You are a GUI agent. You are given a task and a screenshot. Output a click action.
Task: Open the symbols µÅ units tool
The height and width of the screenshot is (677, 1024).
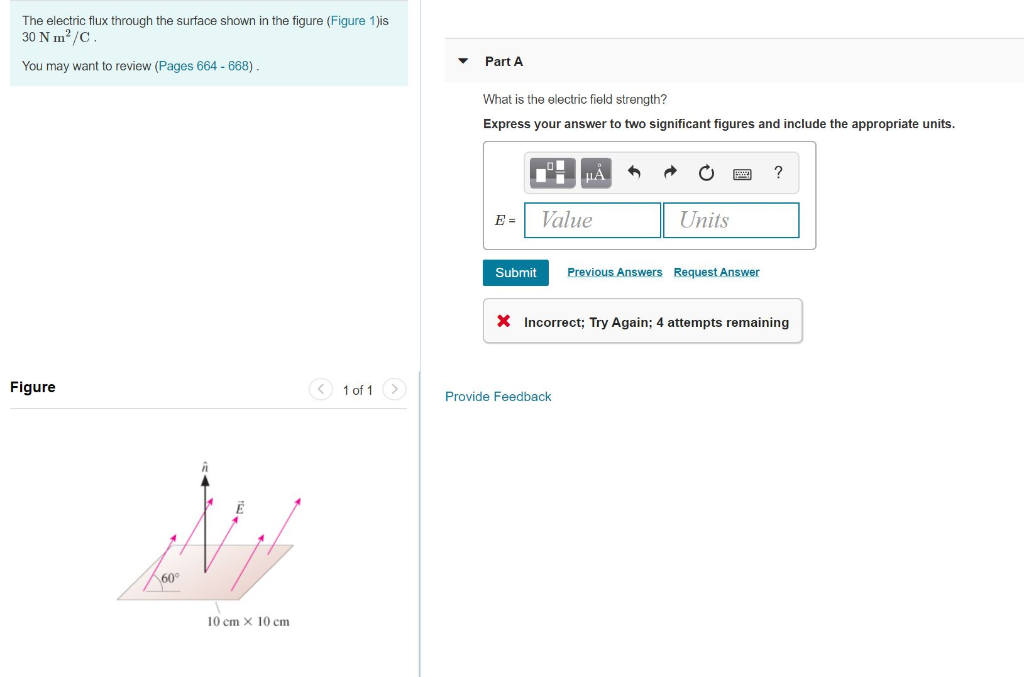click(596, 173)
